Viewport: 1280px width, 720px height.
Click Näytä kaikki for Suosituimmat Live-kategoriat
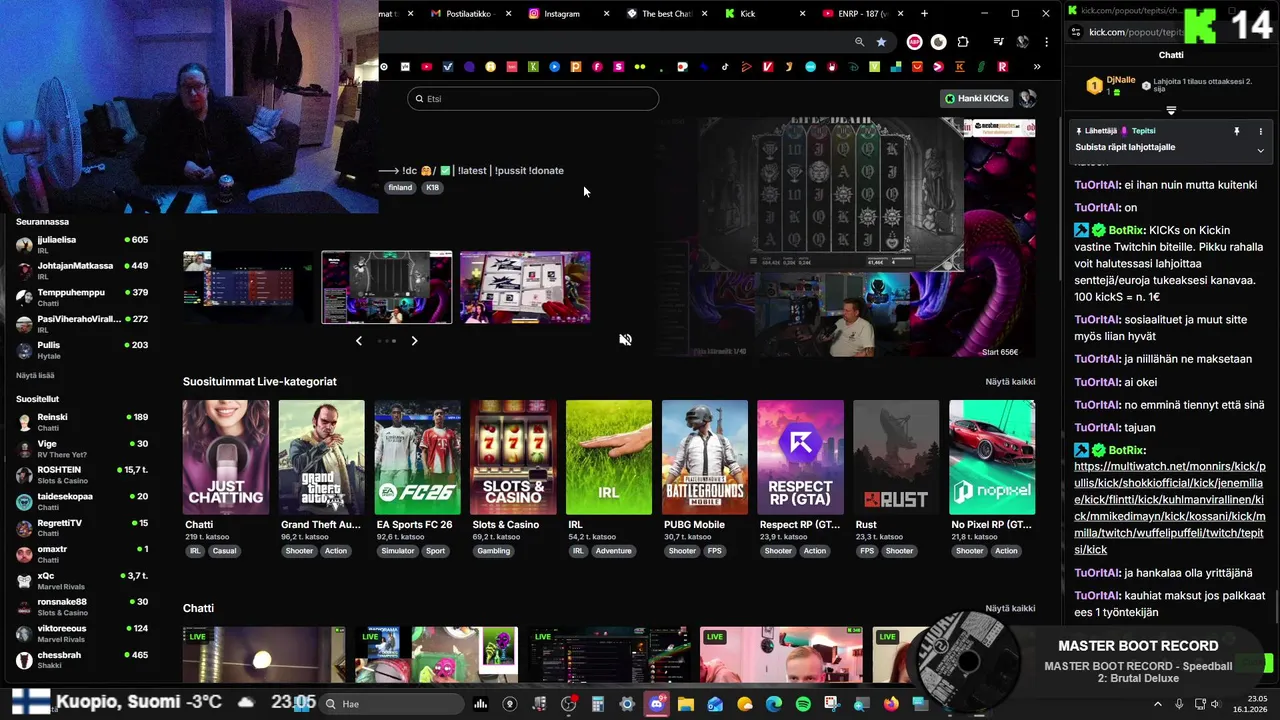point(1010,382)
